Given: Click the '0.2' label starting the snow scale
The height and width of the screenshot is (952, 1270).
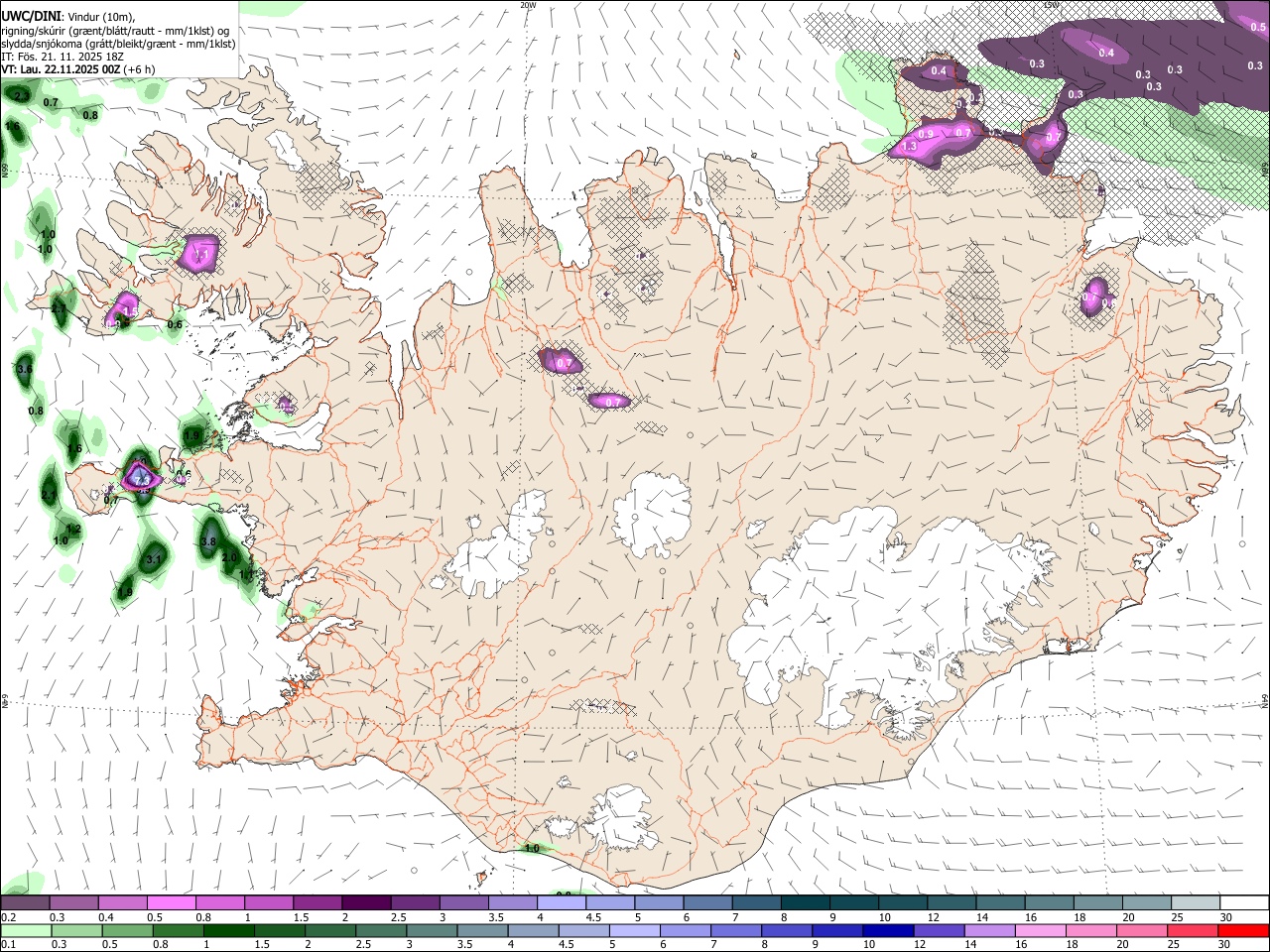Looking at the screenshot, I should (x=8, y=917).
